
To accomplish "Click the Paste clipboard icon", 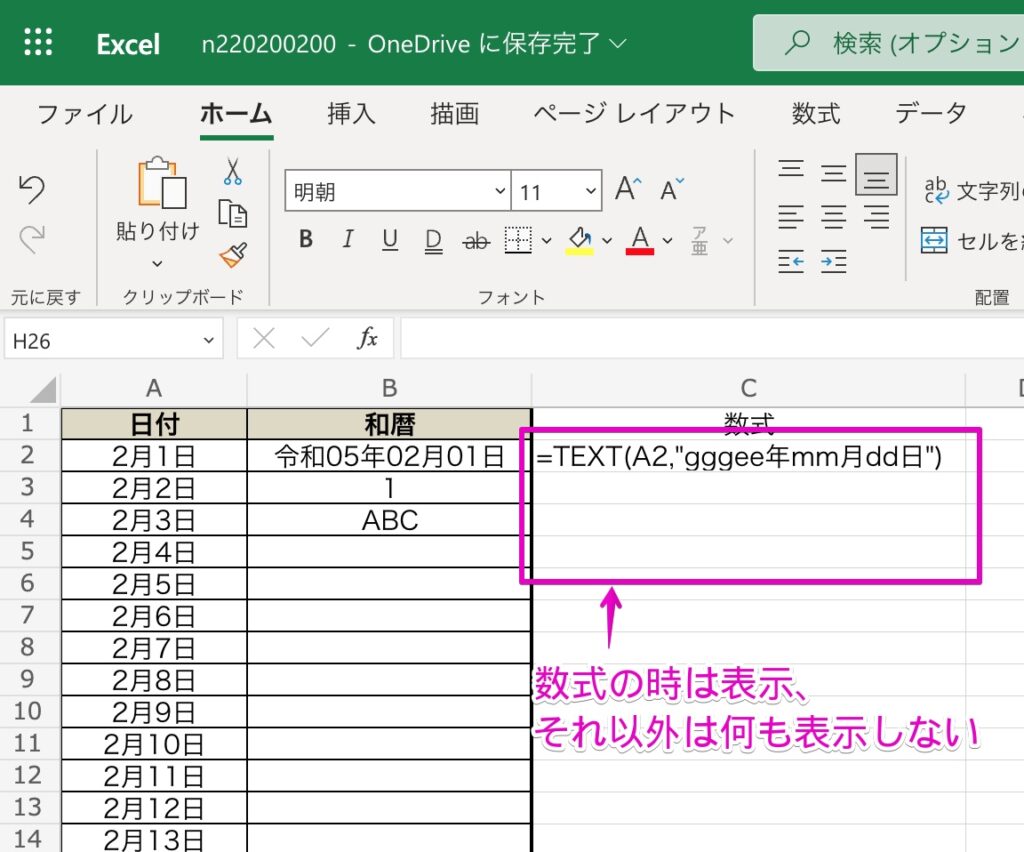I will click(161, 182).
